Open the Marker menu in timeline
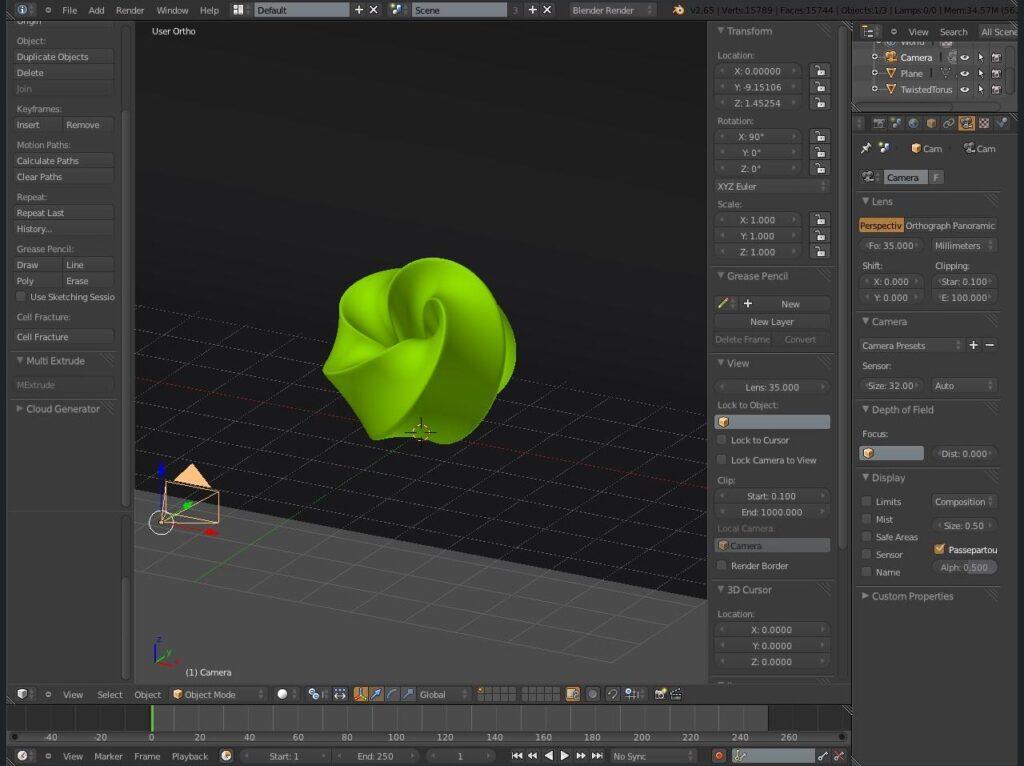 click(x=108, y=756)
